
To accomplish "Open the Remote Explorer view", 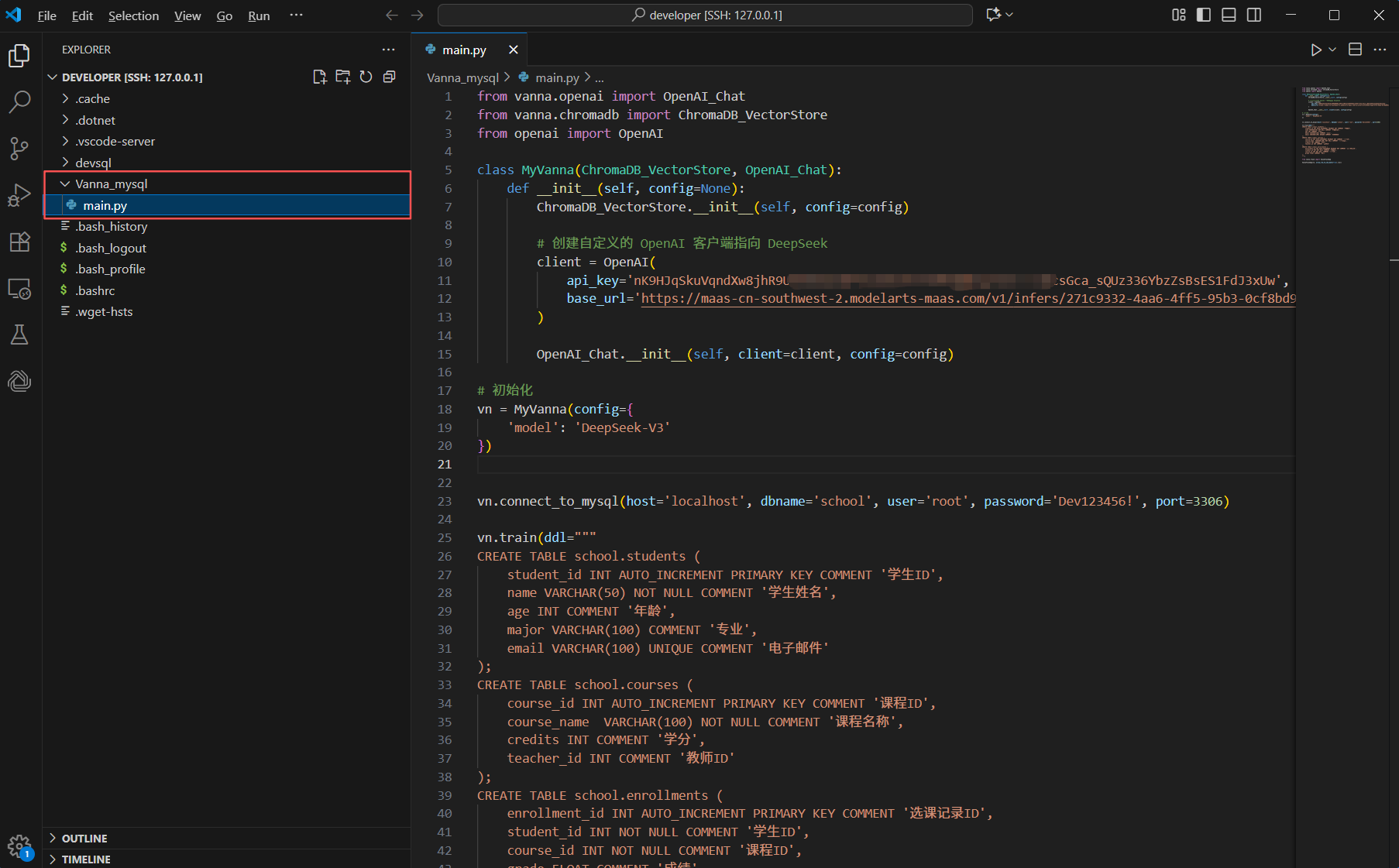I will point(19,289).
